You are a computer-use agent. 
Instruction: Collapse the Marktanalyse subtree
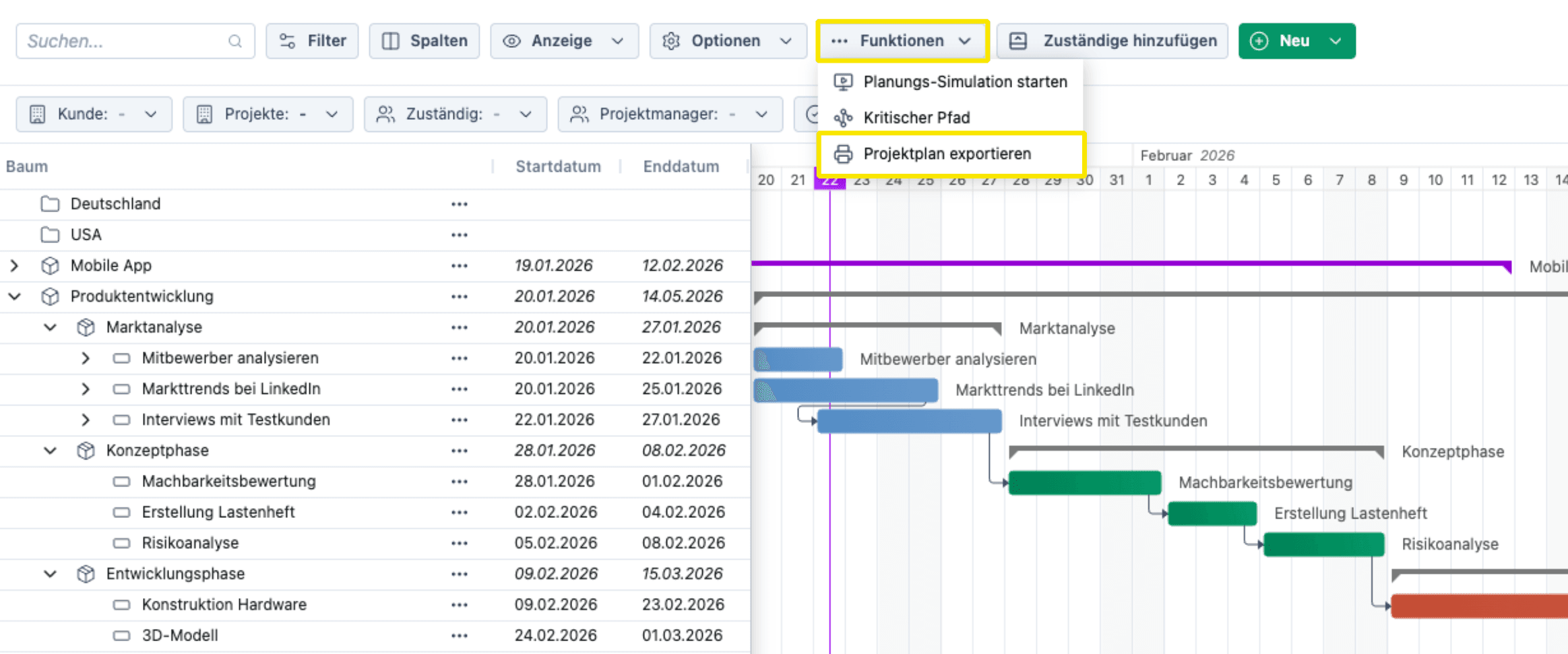pyautogui.click(x=49, y=327)
